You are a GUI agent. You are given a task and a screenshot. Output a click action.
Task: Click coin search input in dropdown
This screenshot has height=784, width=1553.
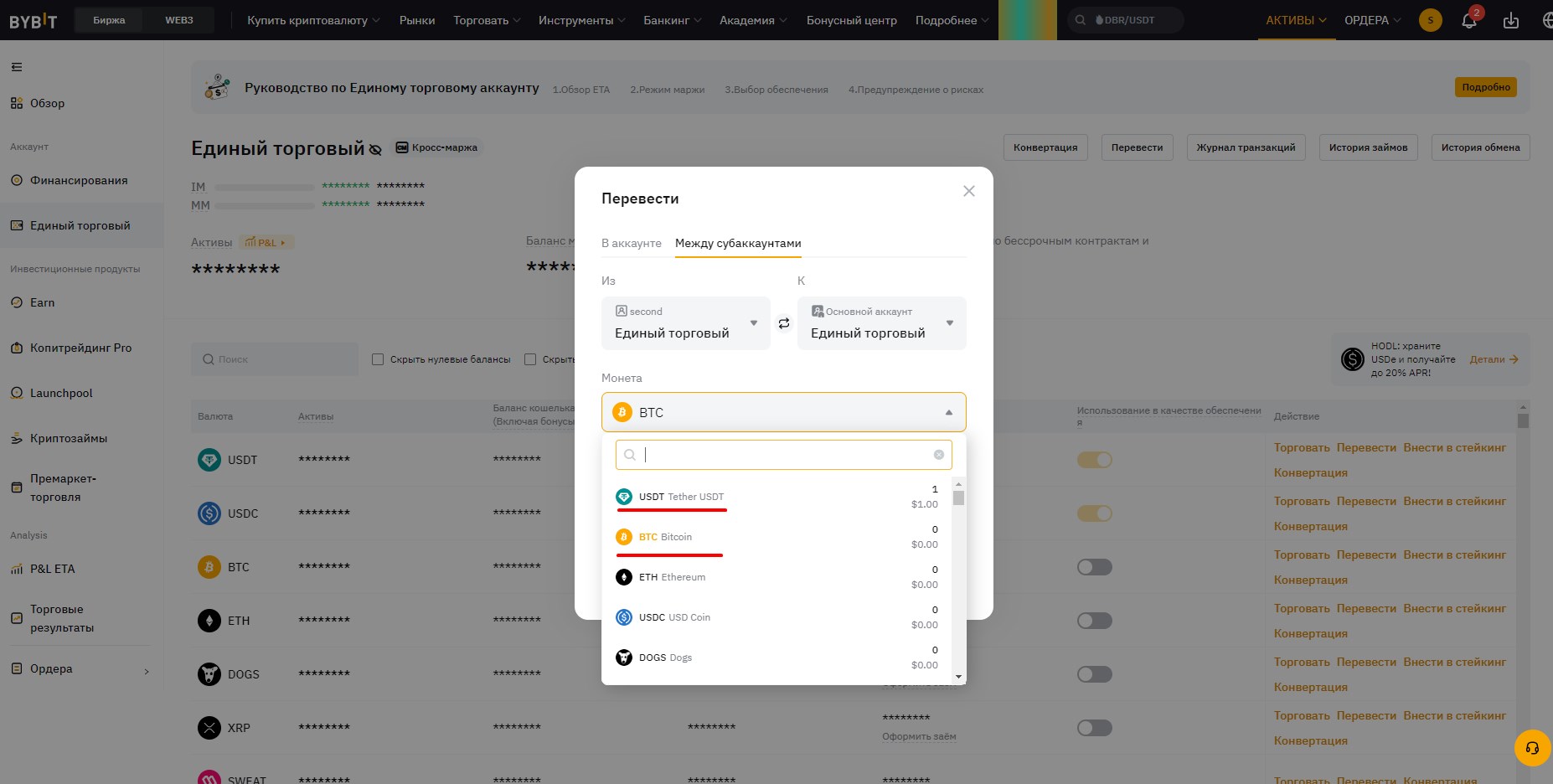click(x=784, y=455)
